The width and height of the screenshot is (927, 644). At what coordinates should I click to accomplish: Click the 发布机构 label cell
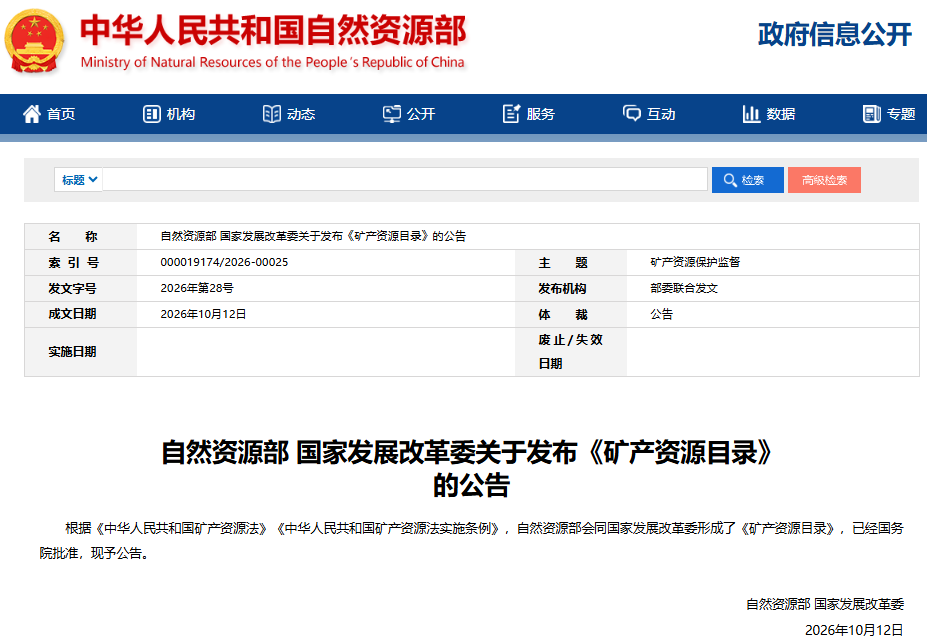[571, 289]
